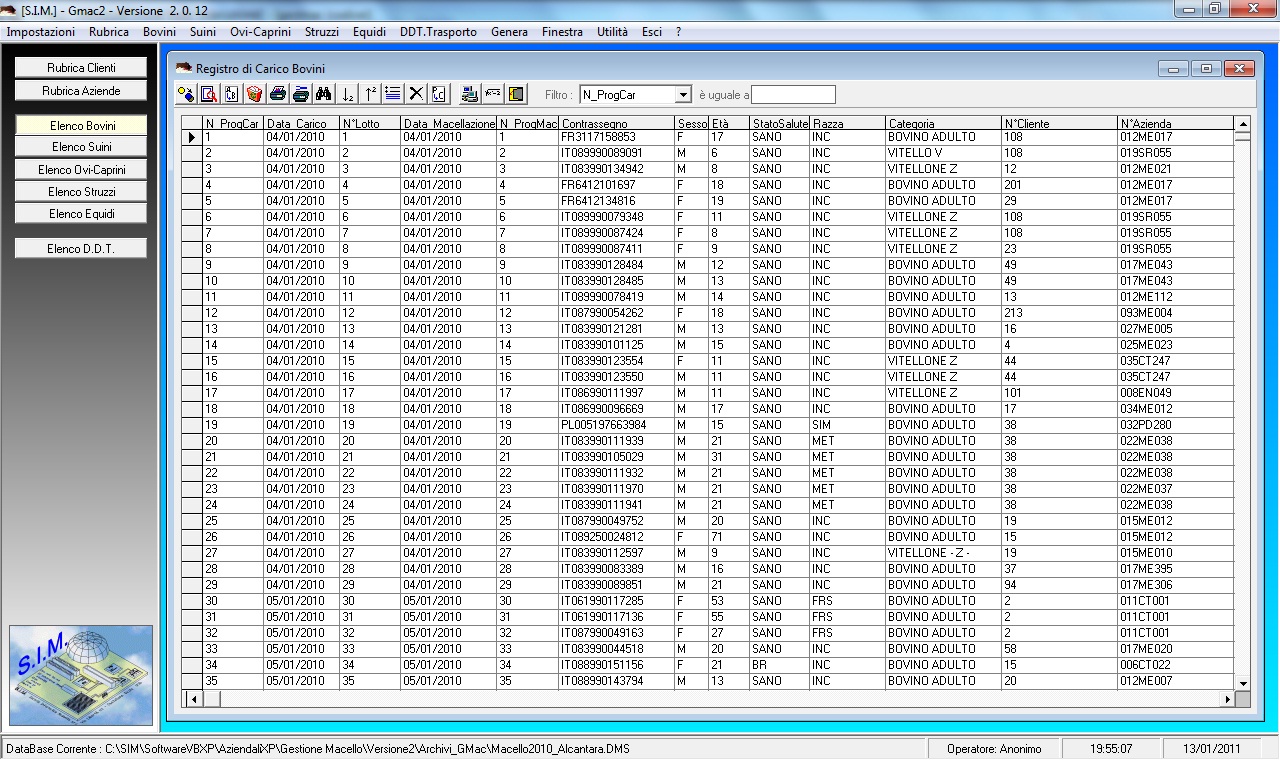Viewport: 1280px width, 760px height.
Task: Sort descending with the up-arrow icon
Action: [371, 94]
